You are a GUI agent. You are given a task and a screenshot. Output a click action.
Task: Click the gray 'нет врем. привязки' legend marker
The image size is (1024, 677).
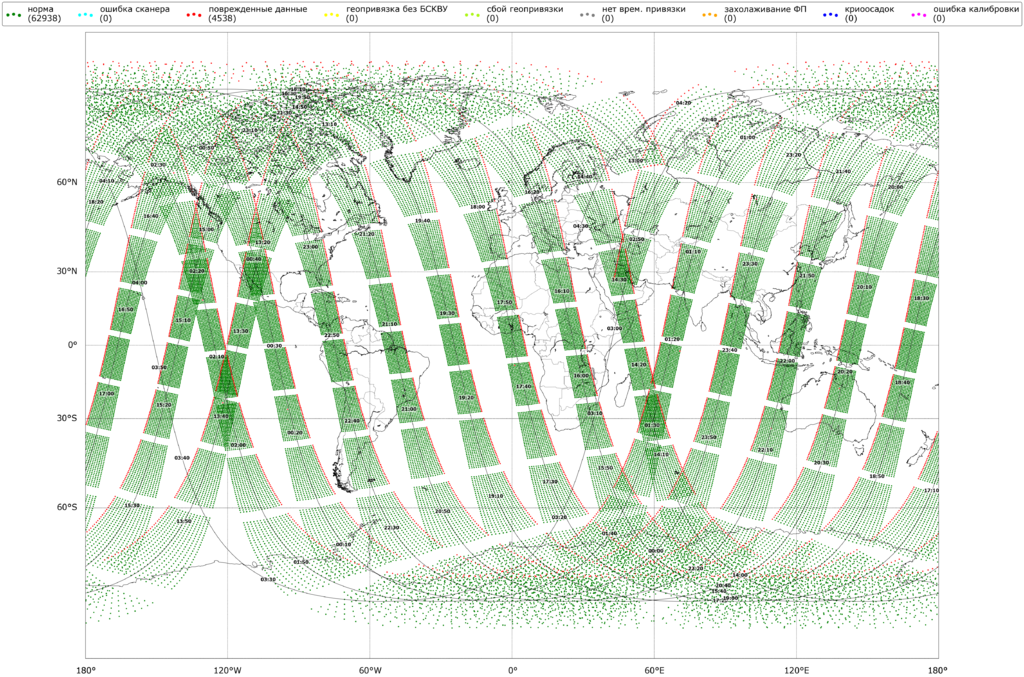tap(588, 14)
